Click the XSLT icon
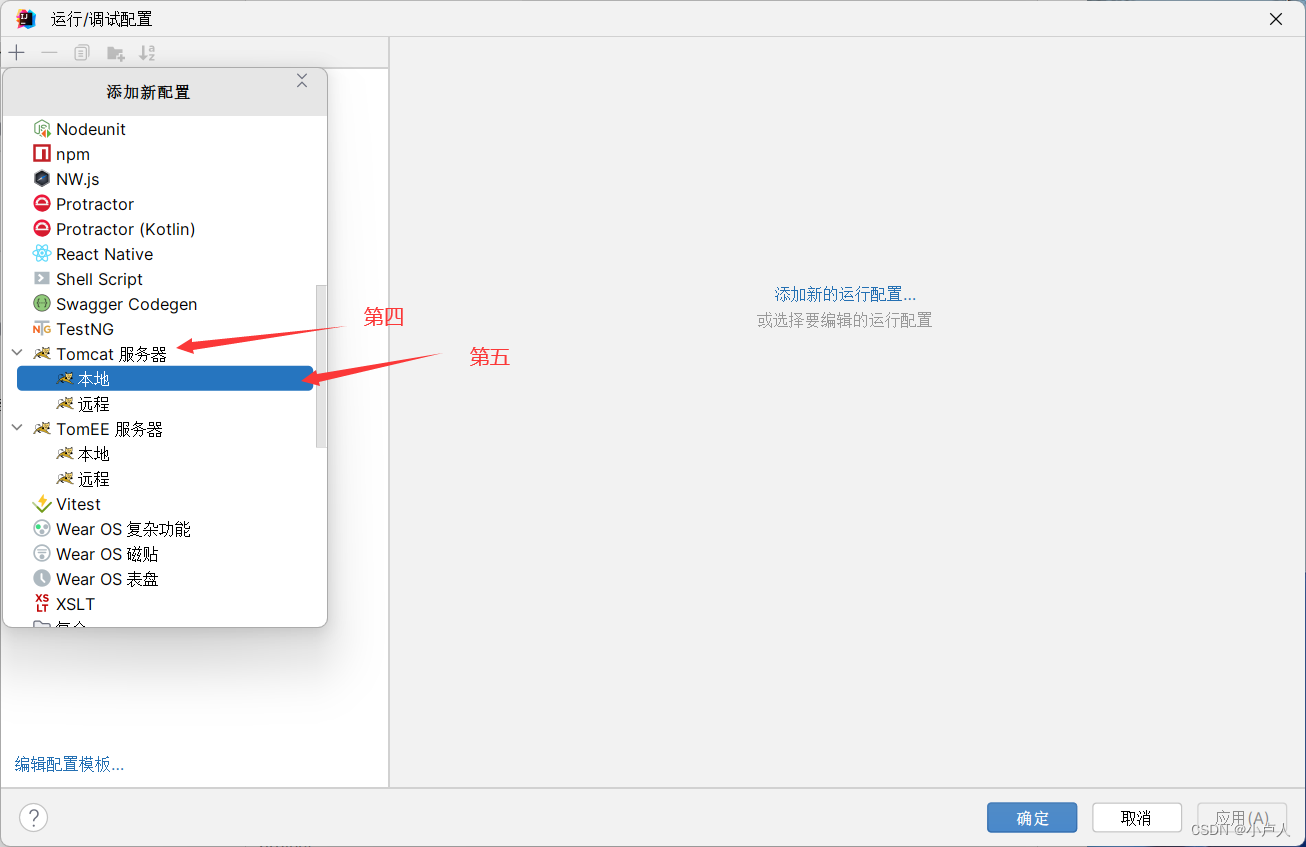The image size is (1306, 847). tap(42, 604)
